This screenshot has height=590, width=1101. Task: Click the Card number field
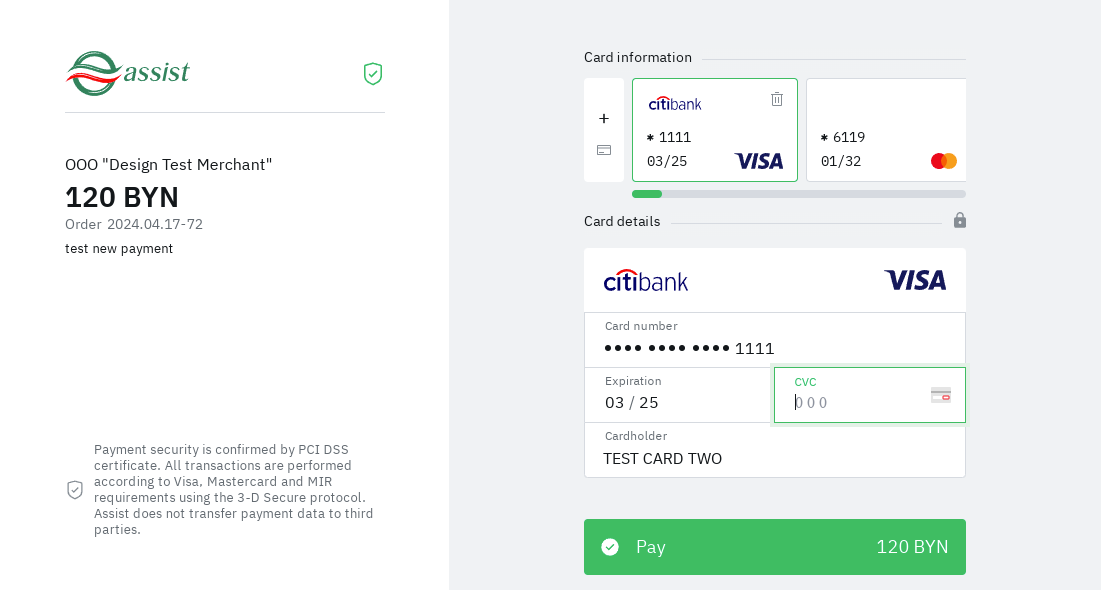pos(774,348)
